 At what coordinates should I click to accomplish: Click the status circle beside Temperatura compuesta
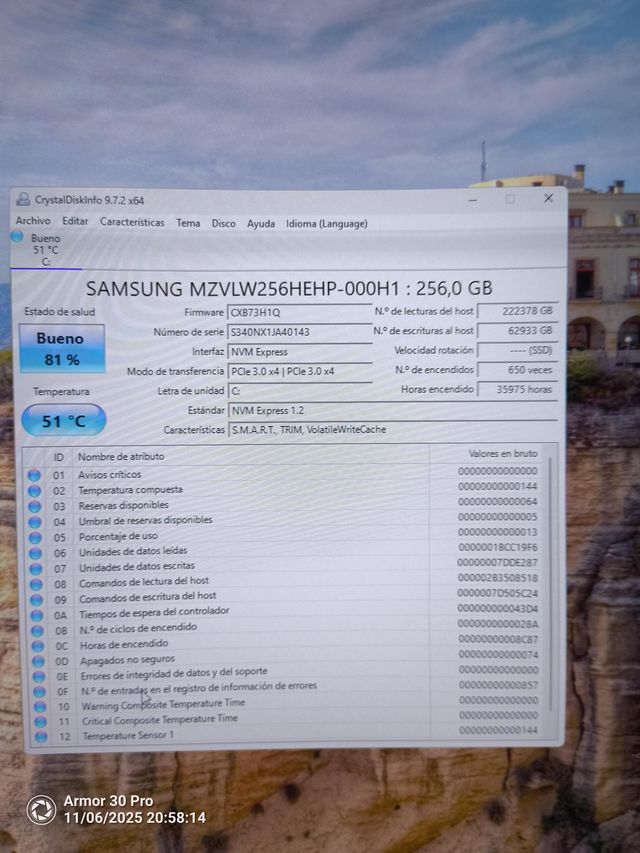coord(35,491)
